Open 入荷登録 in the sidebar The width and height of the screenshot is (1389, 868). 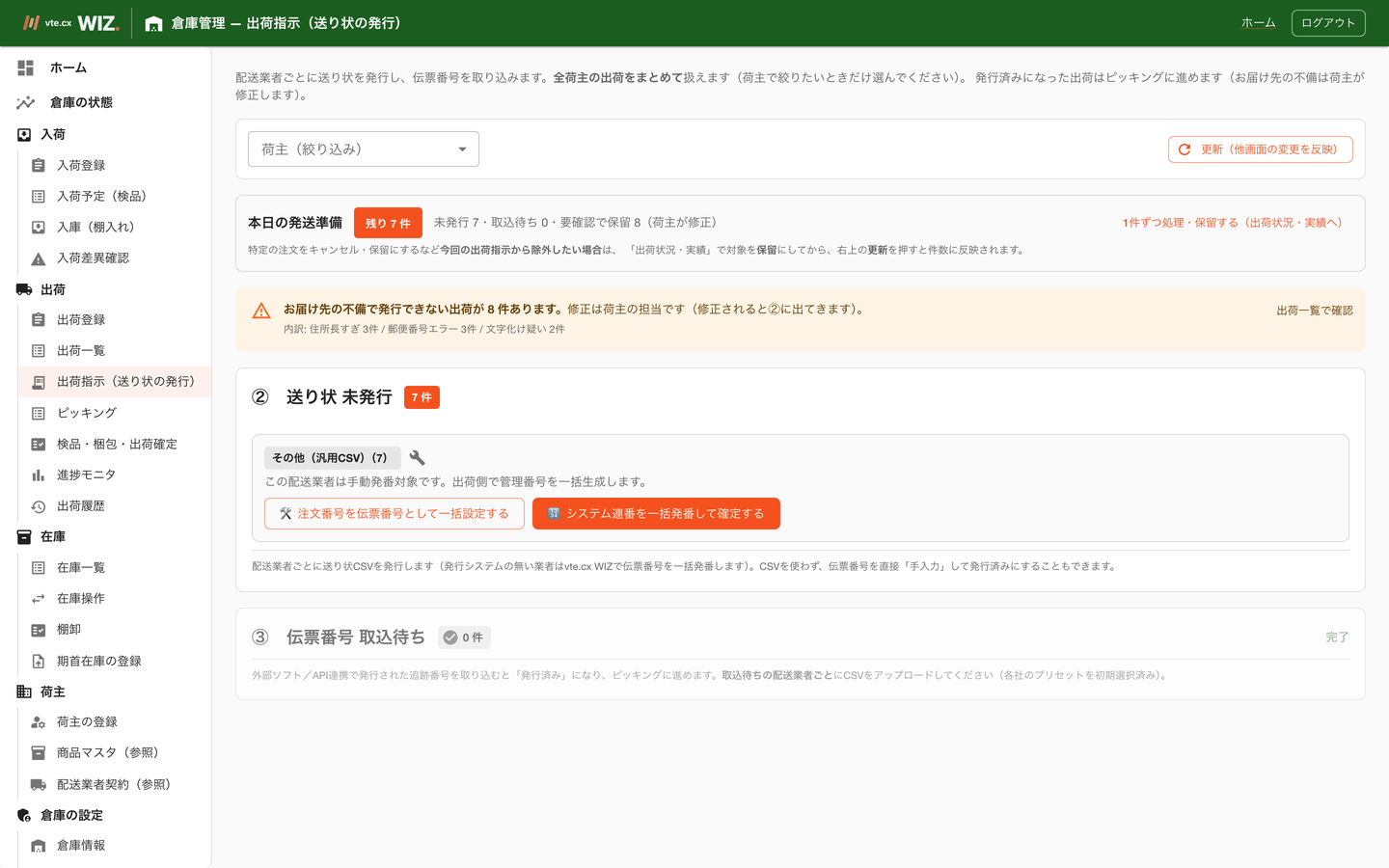(x=115, y=165)
